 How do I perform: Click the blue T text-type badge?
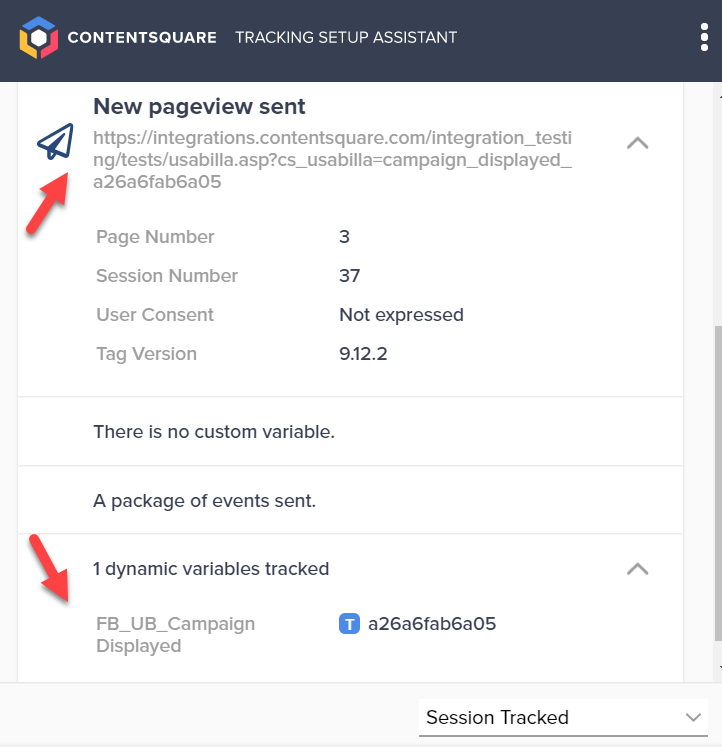click(349, 624)
